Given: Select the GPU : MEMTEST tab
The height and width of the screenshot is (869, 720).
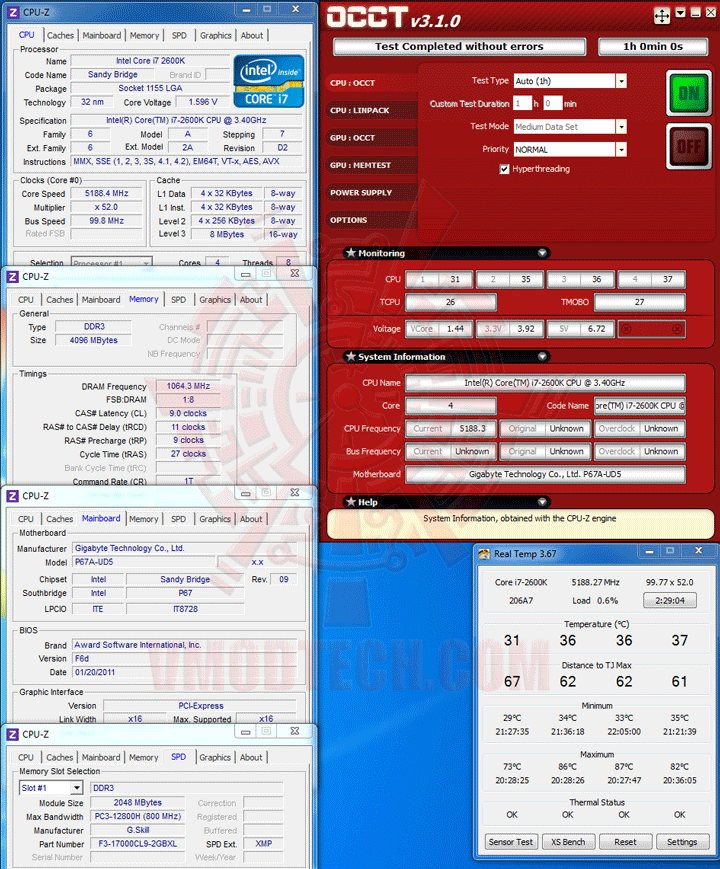Looking at the screenshot, I should click(x=370, y=165).
